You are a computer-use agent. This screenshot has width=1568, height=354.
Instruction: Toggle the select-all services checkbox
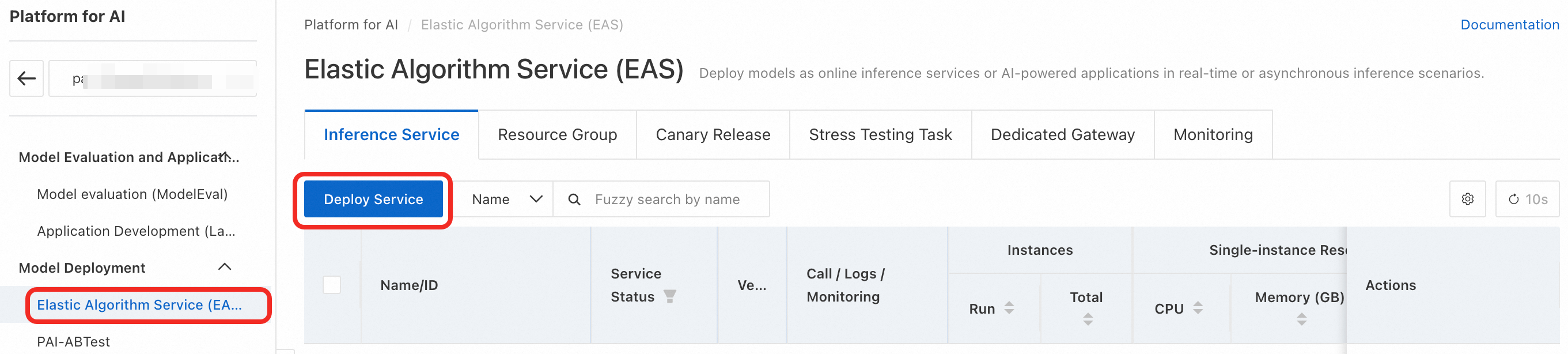[332, 285]
